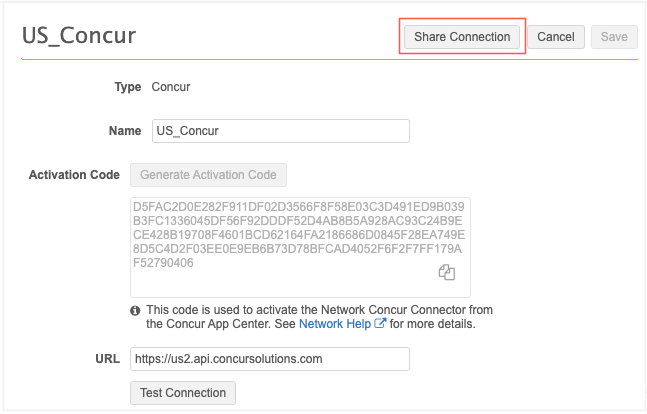The height and width of the screenshot is (414, 647).
Task: Cancel editing the connection
Action: click(x=555, y=37)
